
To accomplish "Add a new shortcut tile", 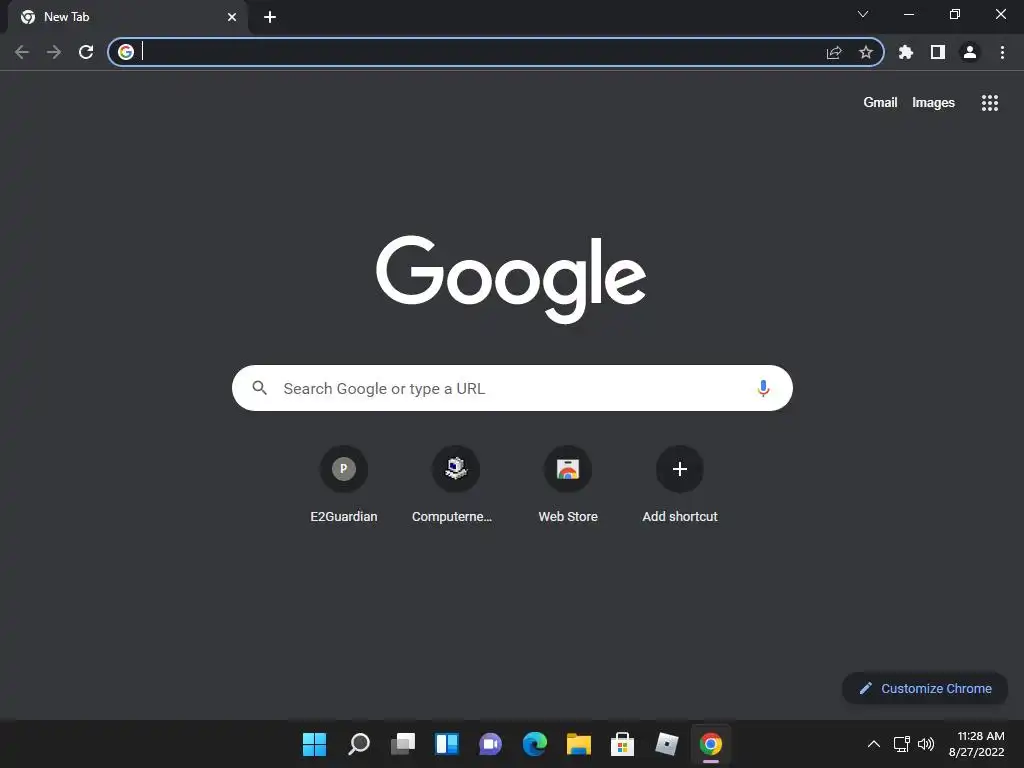I will [x=680, y=485].
